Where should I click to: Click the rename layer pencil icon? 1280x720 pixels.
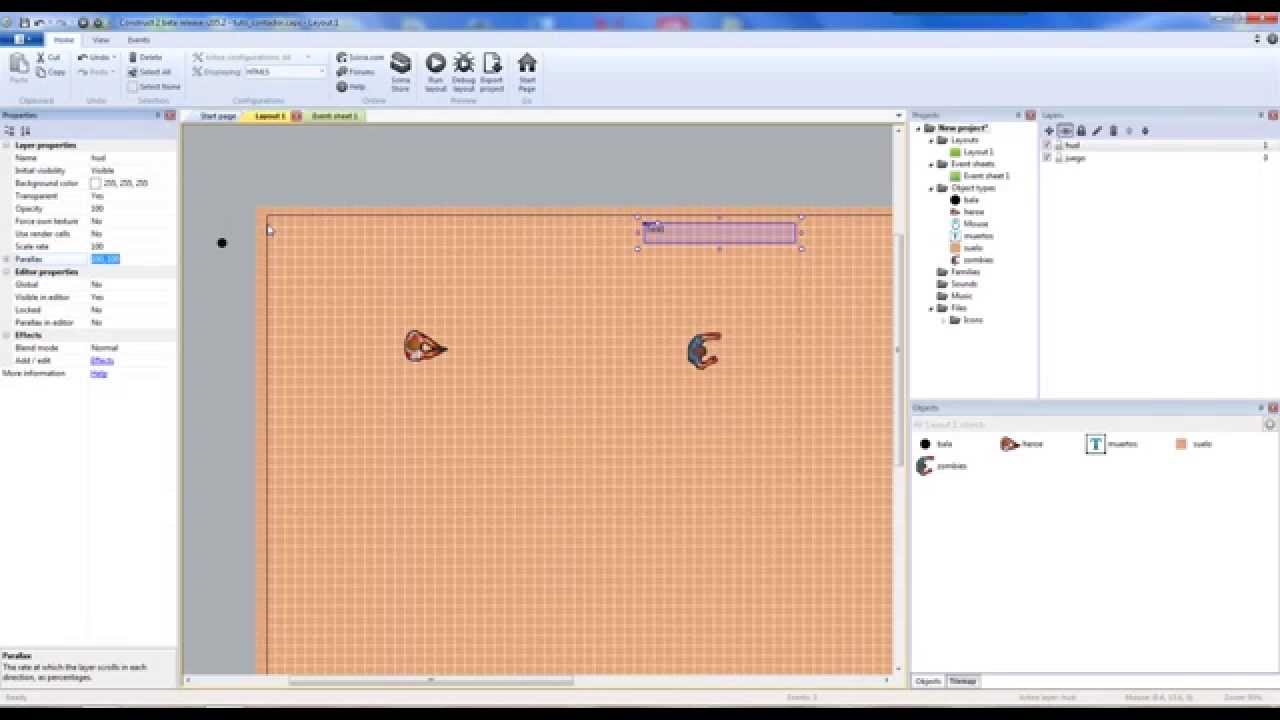coord(1097,131)
